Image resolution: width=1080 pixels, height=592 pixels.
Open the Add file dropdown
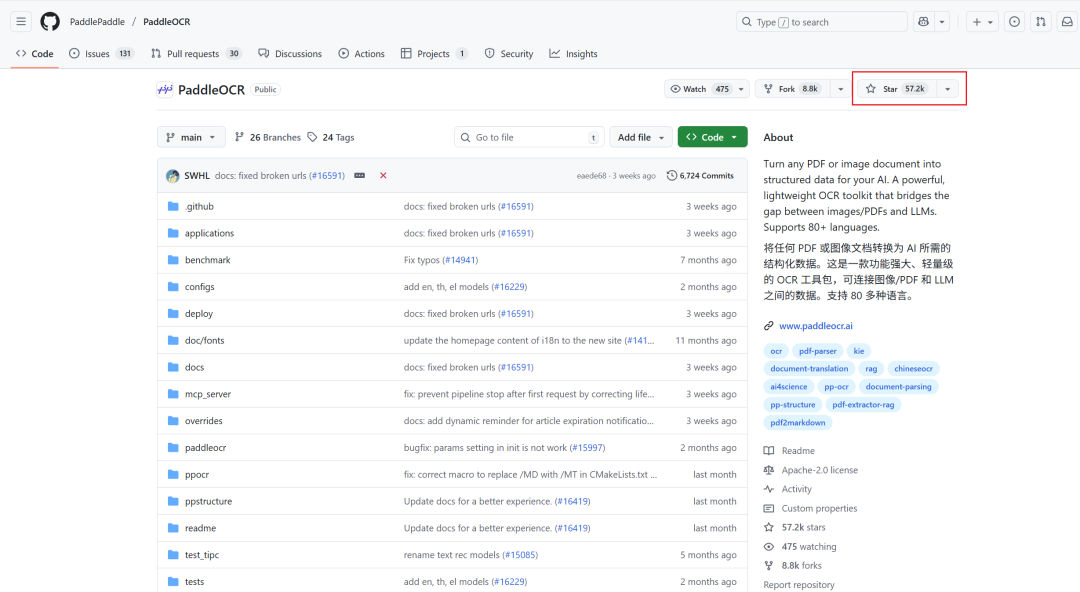point(641,137)
